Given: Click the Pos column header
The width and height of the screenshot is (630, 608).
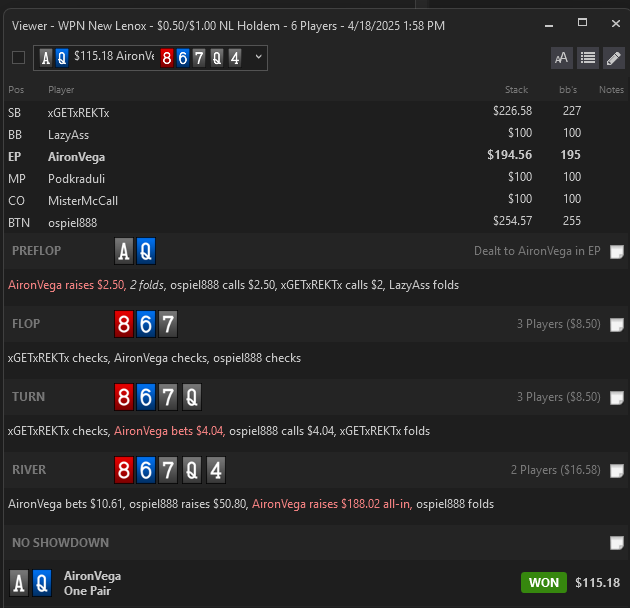Looking at the screenshot, I should pyautogui.click(x=16, y=90).
